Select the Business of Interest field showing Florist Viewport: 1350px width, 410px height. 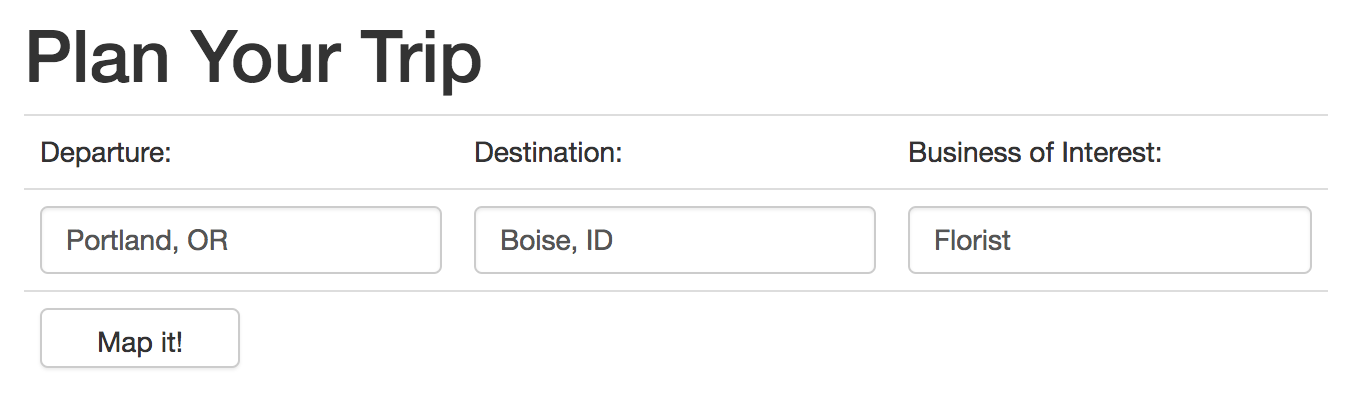pos(1110,240)
